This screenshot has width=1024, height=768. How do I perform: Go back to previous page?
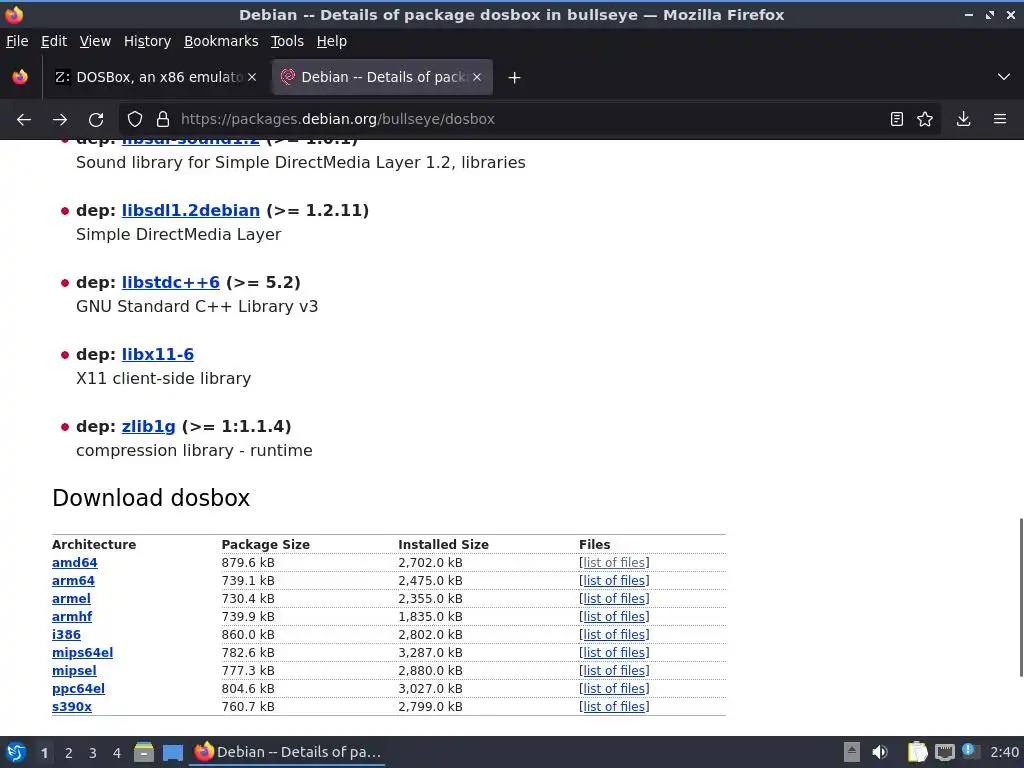click(24, 119)
